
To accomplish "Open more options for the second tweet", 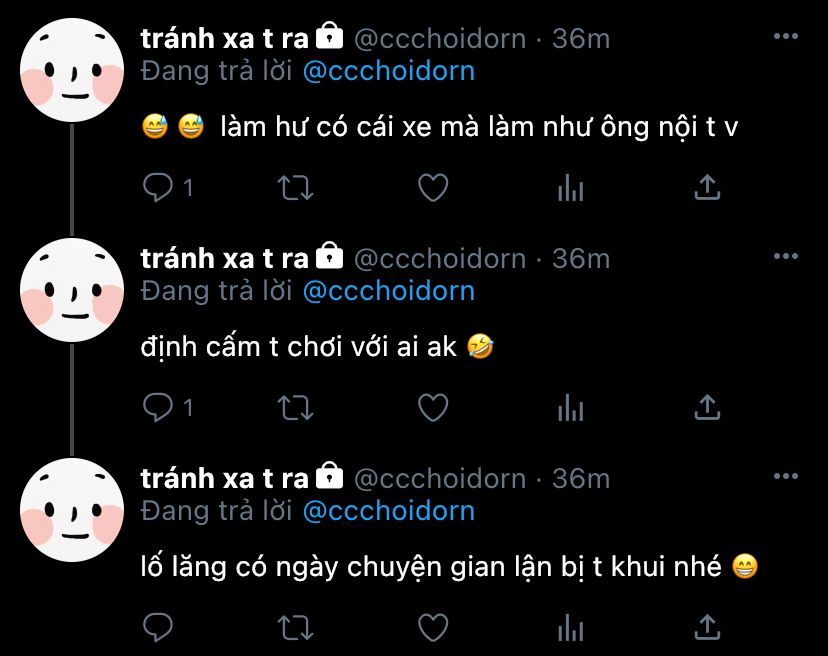I will point(785,256).
